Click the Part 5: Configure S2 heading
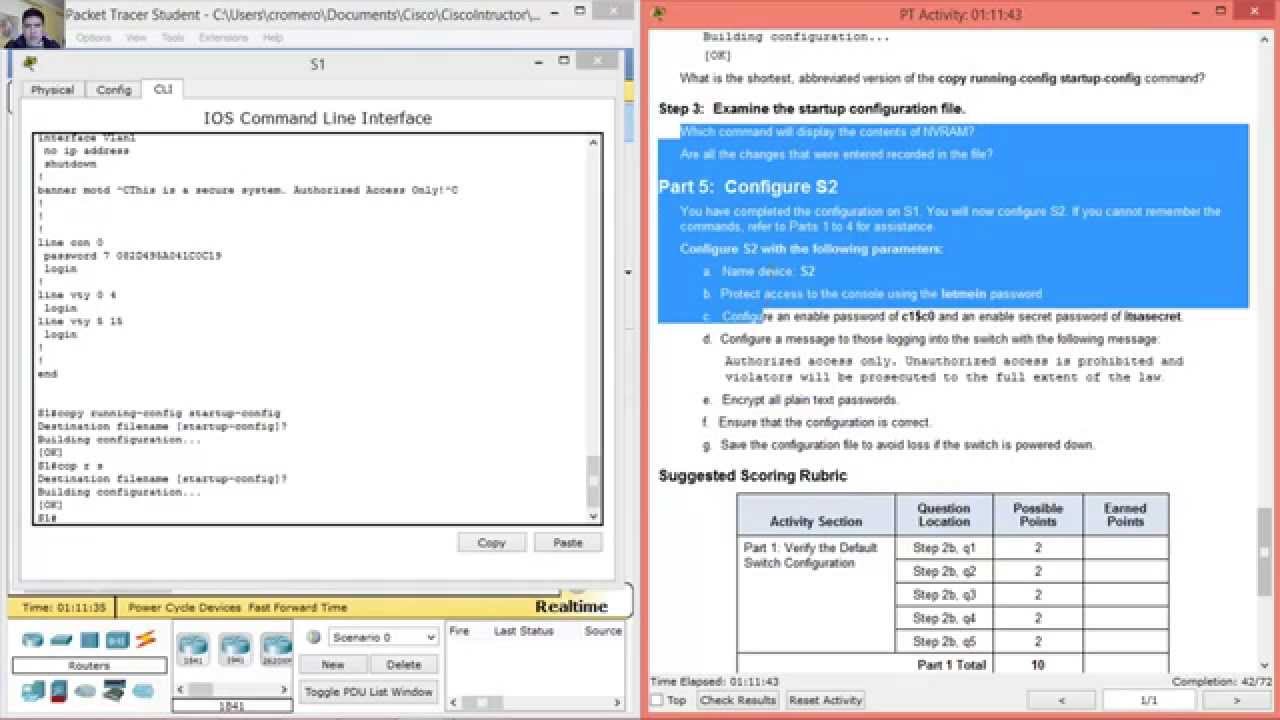The image size is (1280, 720). point(748,187)
